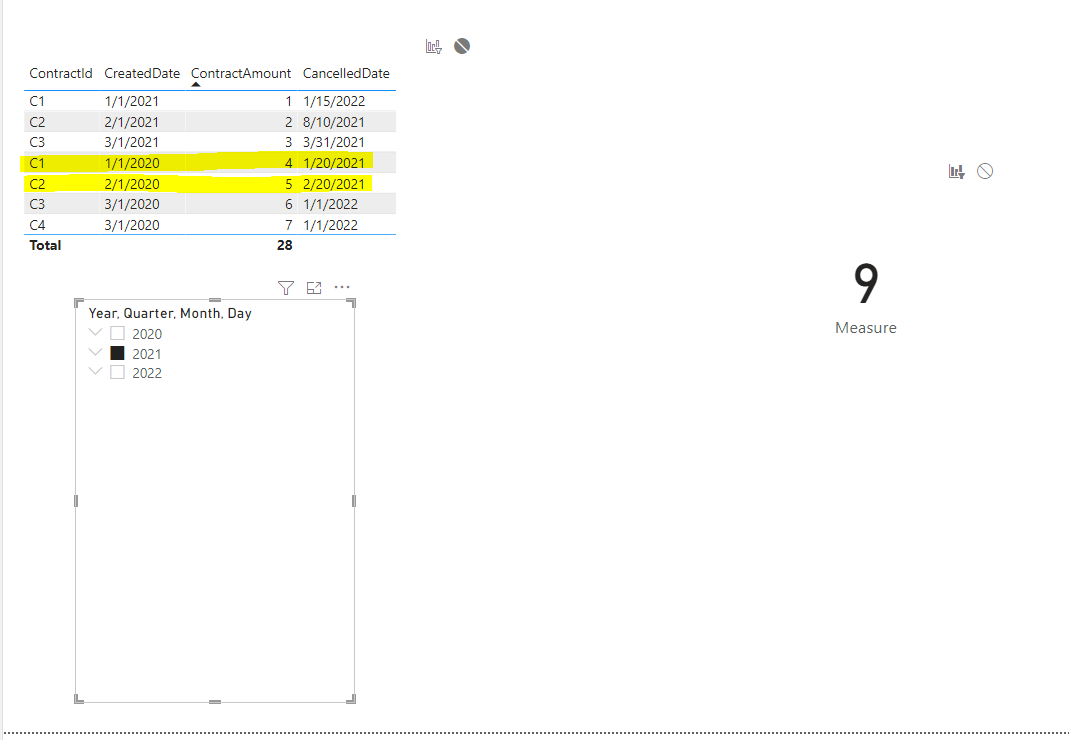Check the 2020 year checkbox
Image resolution: width=1069 pixels, height=740 pixels.
117,334
